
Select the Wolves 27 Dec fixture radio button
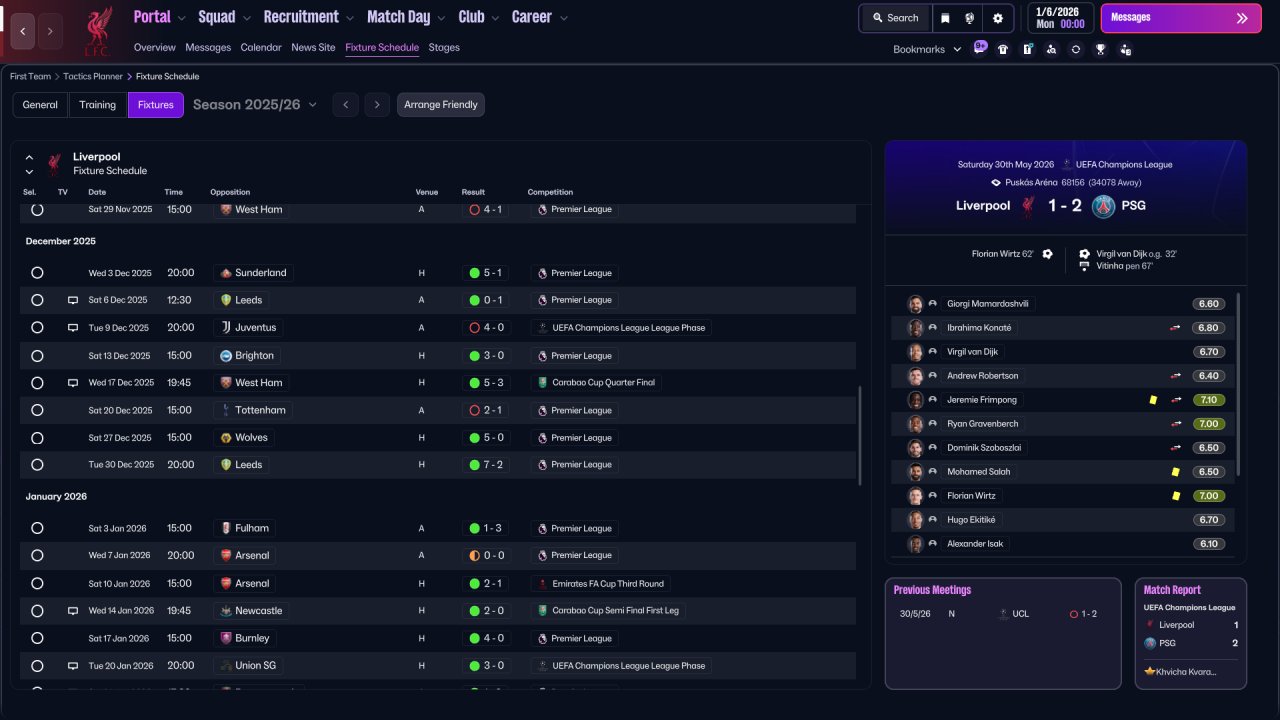37,438
